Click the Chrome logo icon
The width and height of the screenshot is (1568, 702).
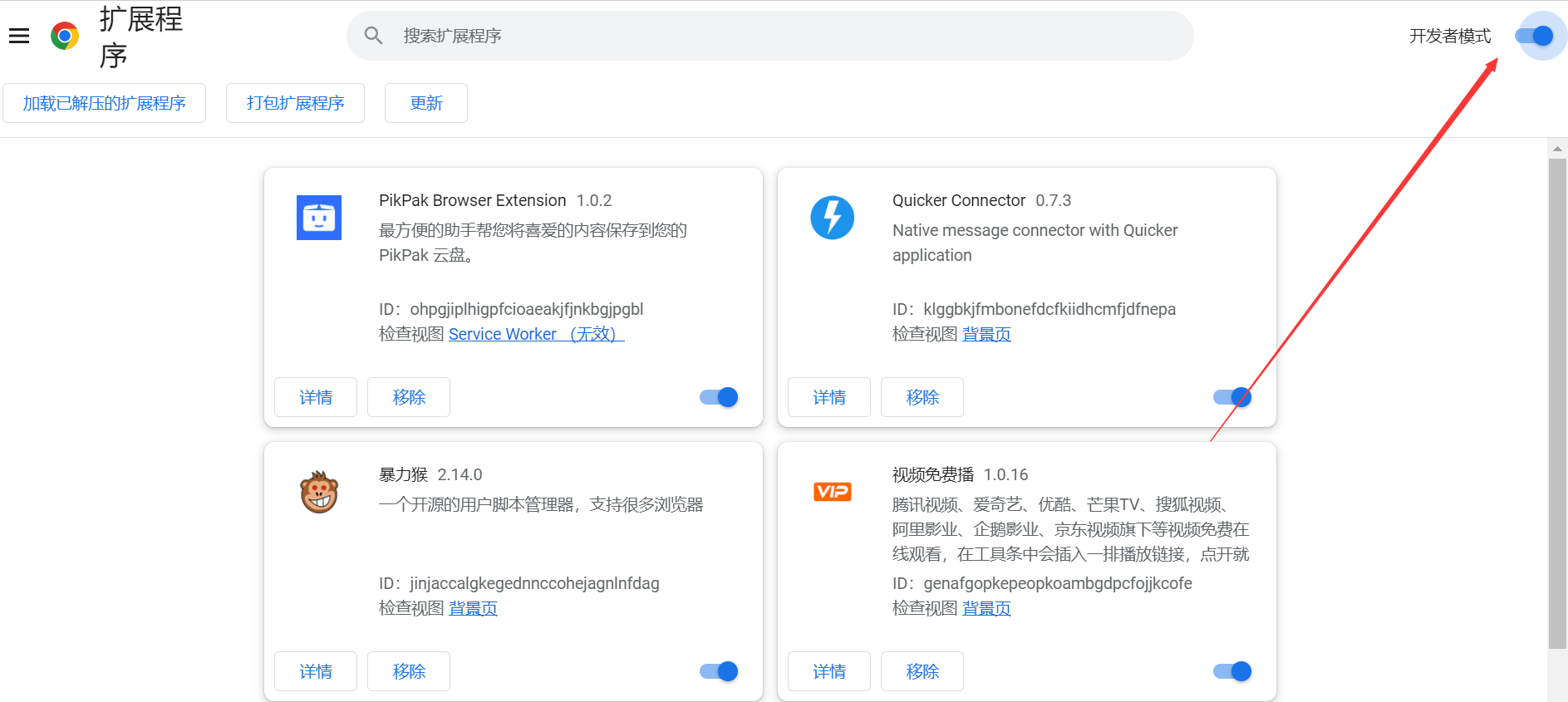65,36
